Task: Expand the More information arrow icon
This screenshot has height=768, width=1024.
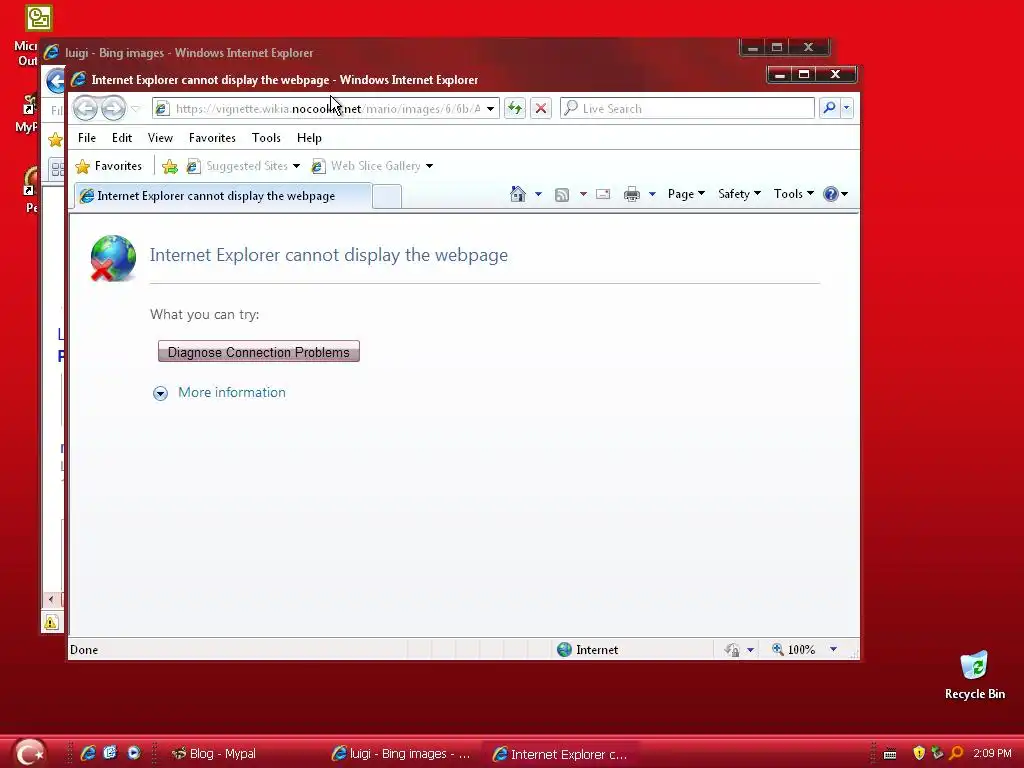Action: coord(160,393)
